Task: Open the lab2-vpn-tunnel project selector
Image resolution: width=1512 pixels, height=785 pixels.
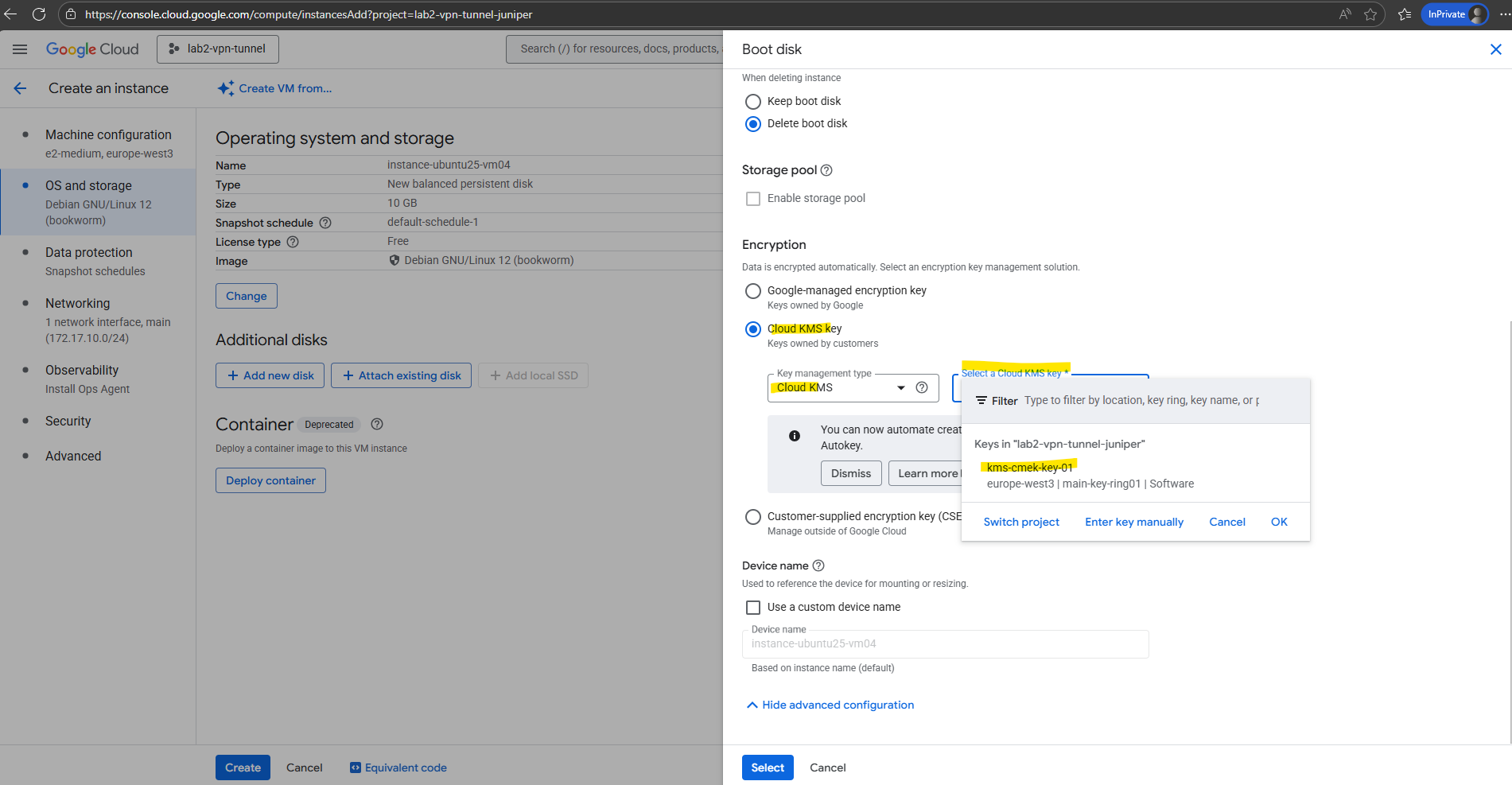Action: tap(218, 49)
